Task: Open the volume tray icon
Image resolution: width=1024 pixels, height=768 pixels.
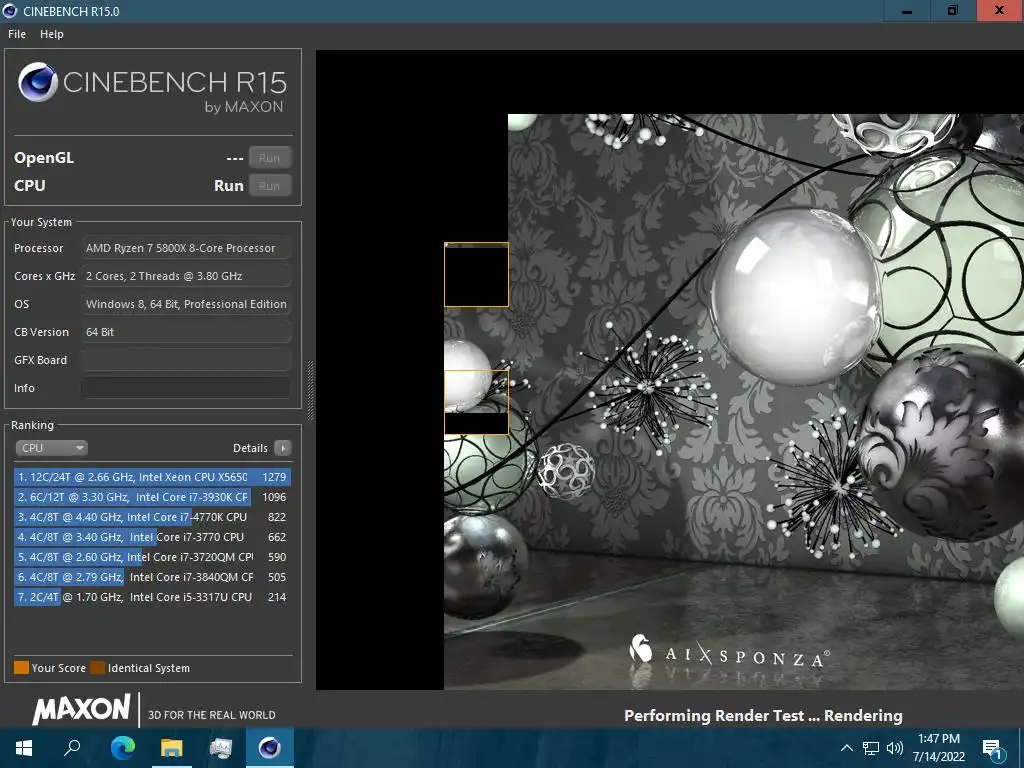Action: (x=895, y=748)
